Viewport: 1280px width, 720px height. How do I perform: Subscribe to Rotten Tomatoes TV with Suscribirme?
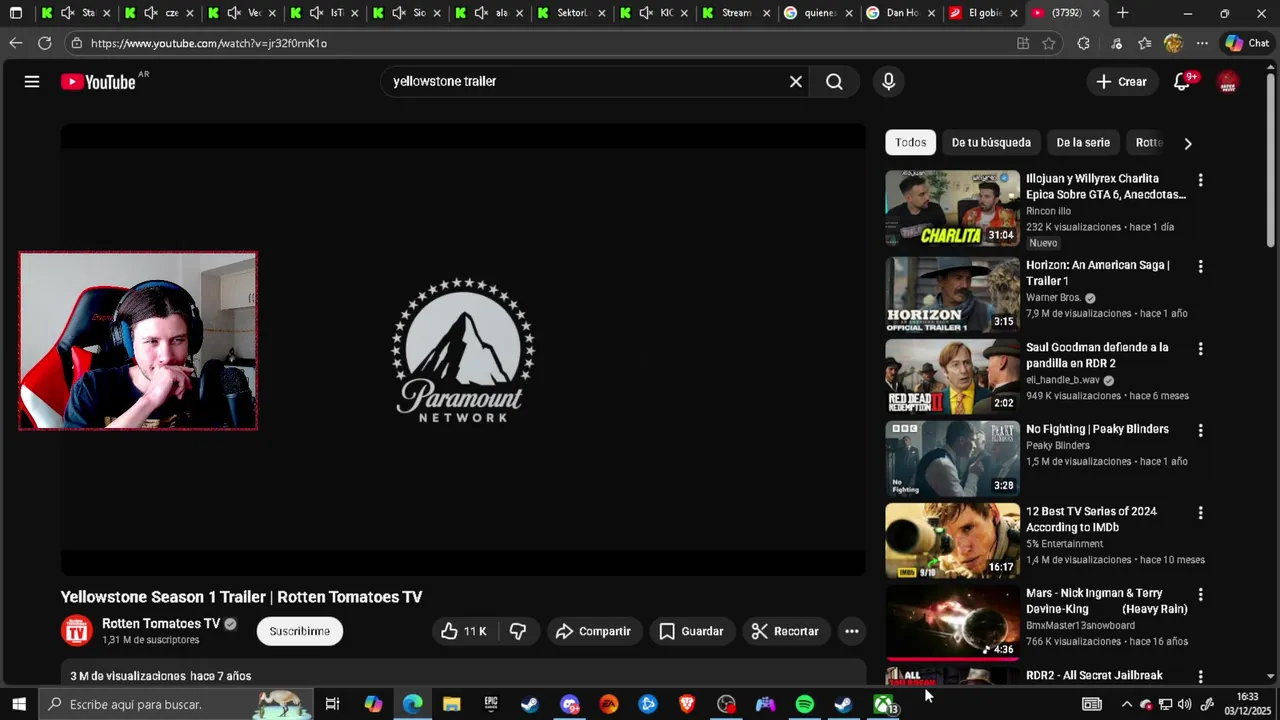coord(300,631)
